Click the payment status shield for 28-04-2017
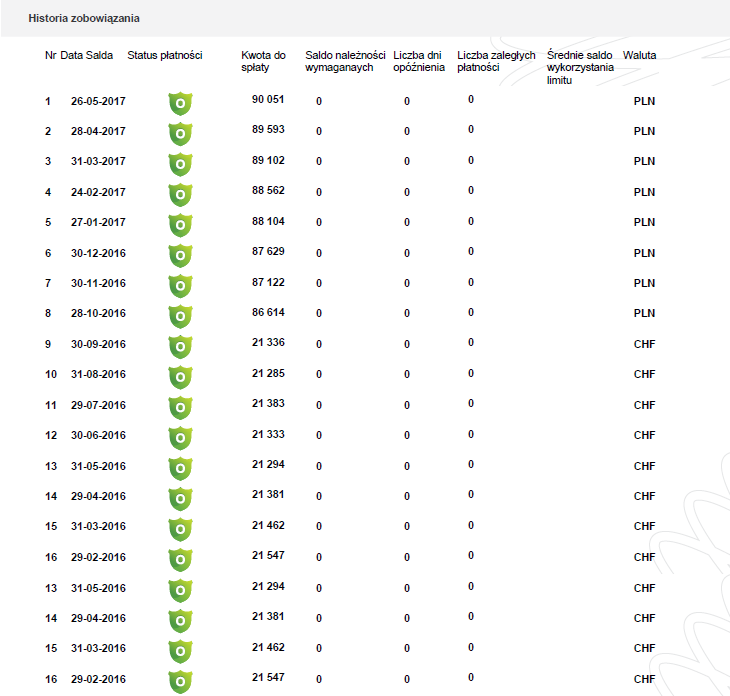Viewport: 730px width, 696px height. point(180,134)
